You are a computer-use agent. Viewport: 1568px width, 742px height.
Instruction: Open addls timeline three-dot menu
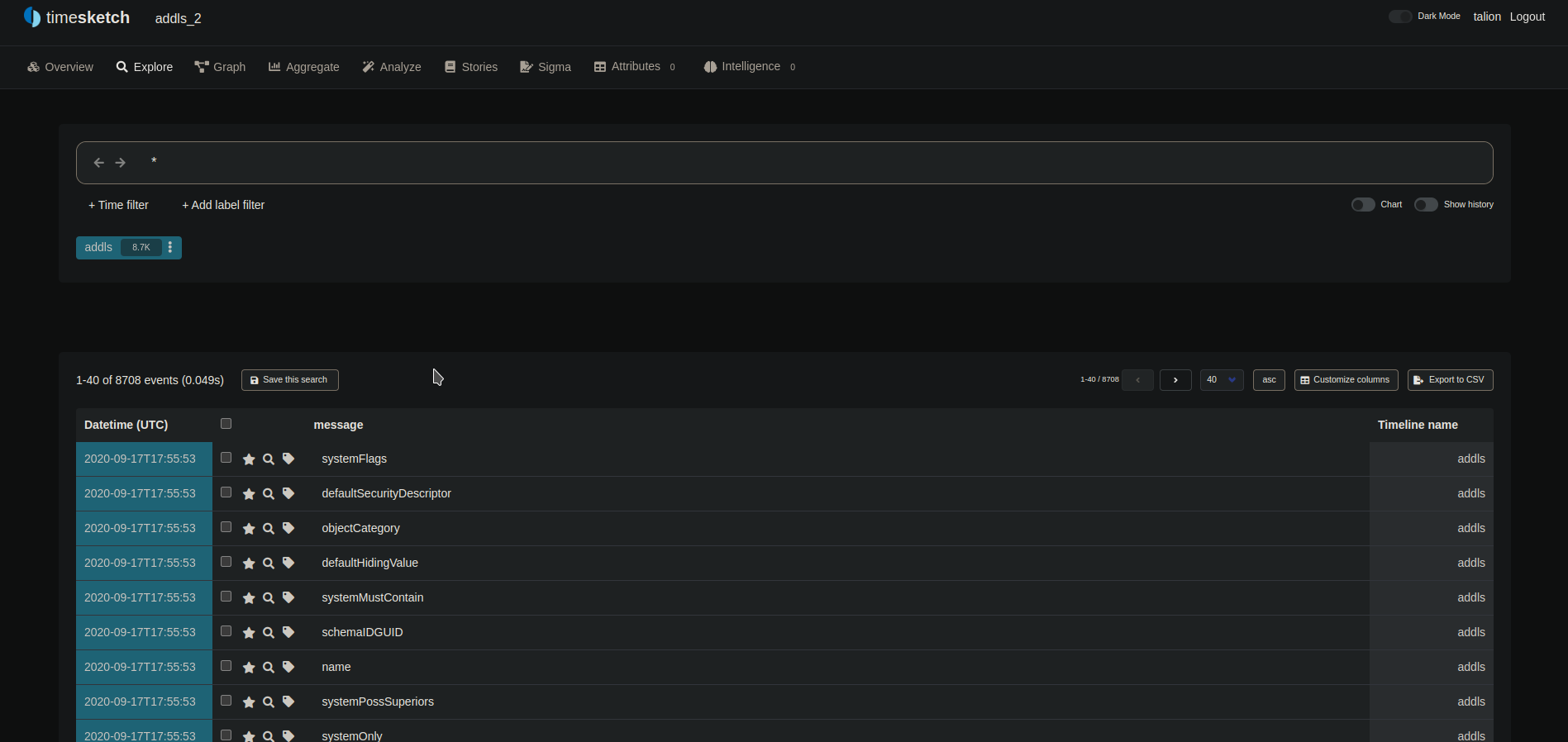(x=170, y=248)
